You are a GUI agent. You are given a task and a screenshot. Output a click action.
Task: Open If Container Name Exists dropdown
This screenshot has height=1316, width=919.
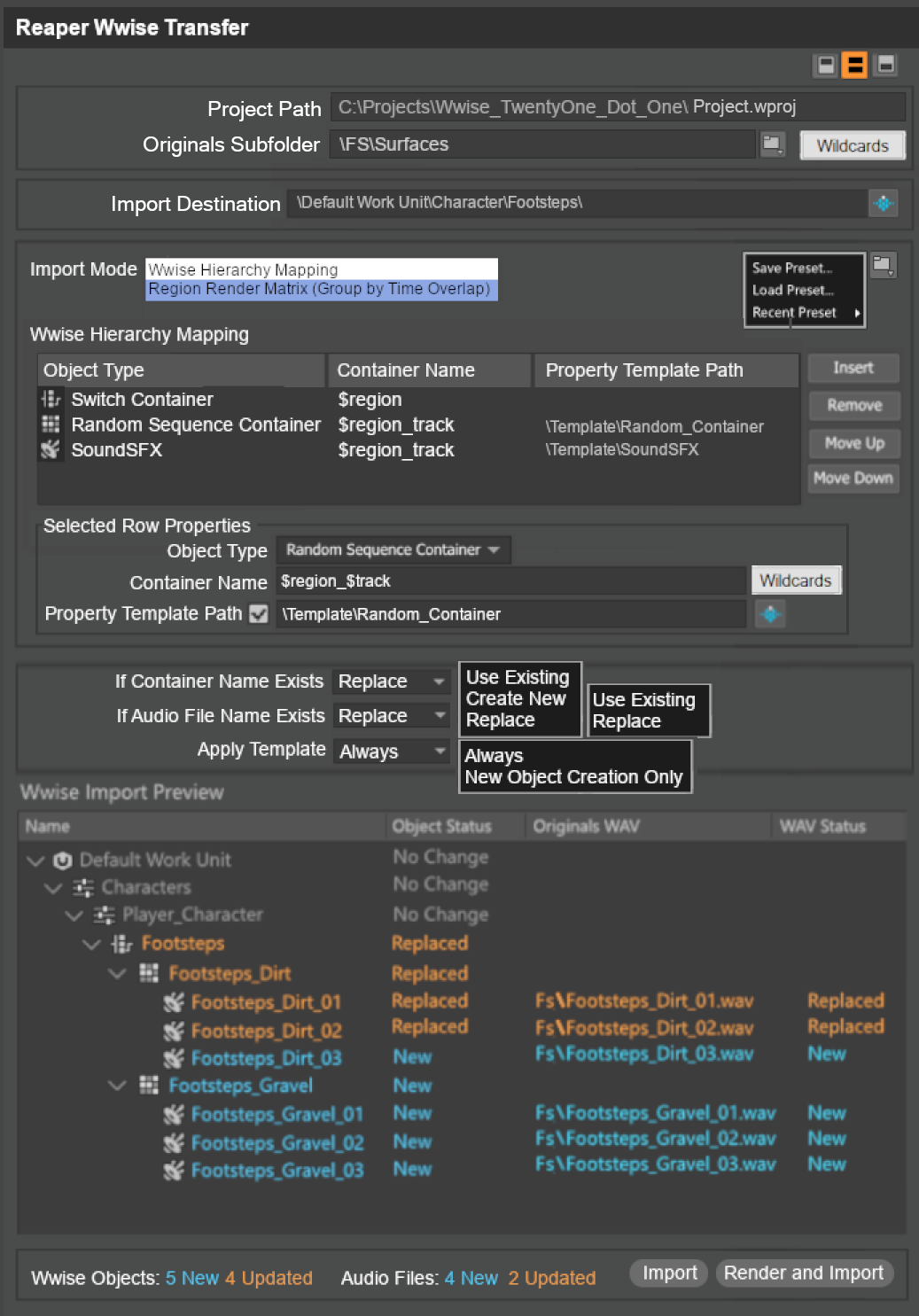[x=391, y=681]
